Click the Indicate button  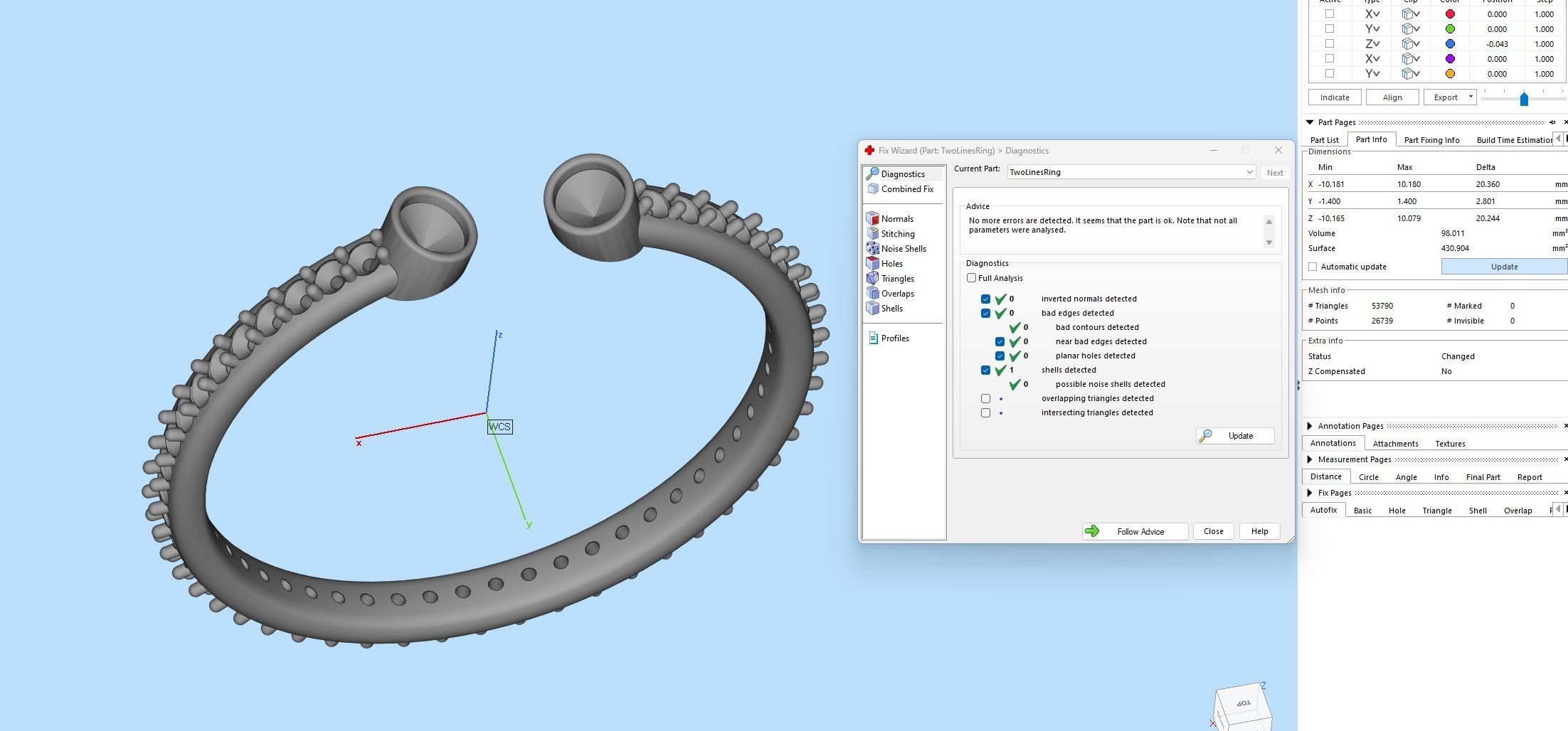(1335, 97)
